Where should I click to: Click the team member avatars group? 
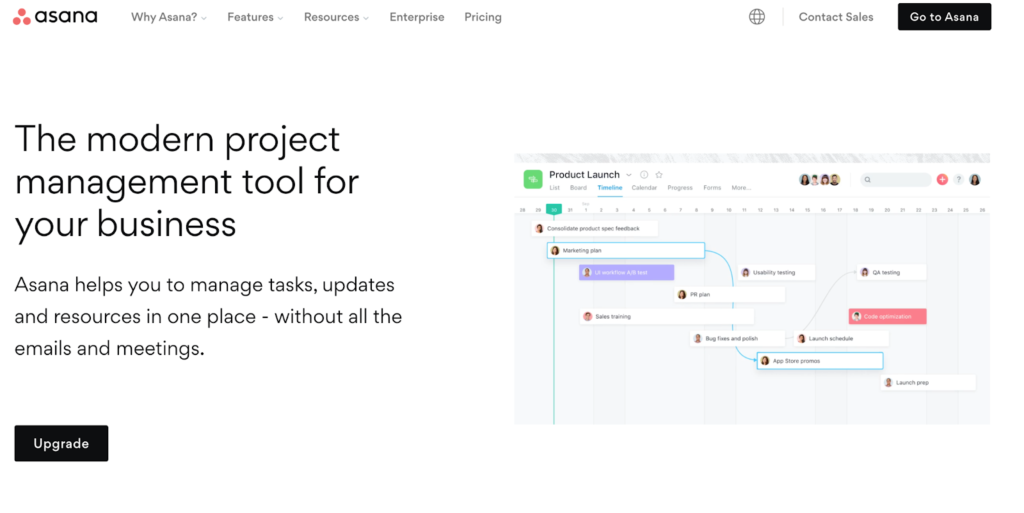point(820,179)
